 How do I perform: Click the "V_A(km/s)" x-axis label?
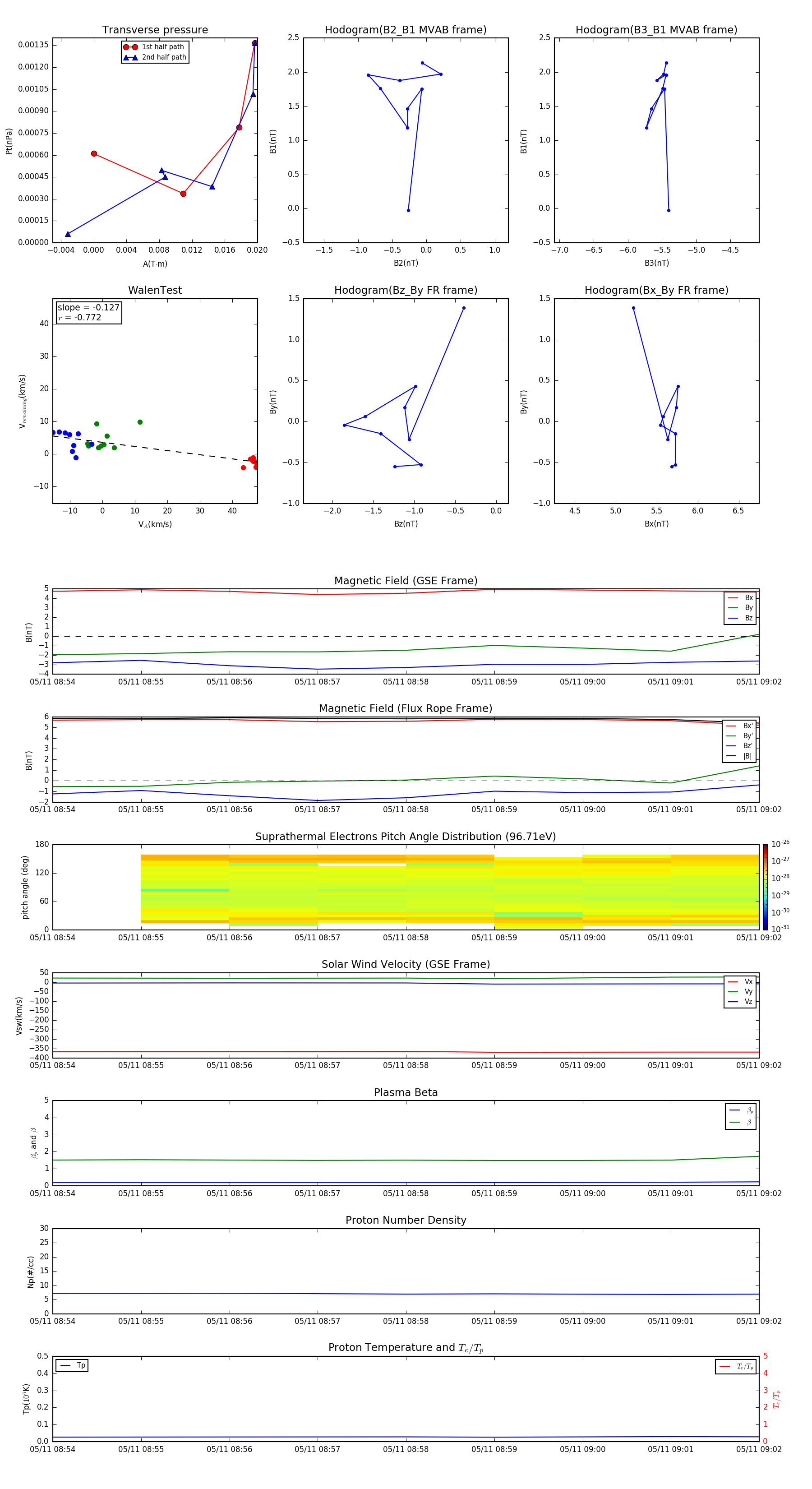pos(155,524)
